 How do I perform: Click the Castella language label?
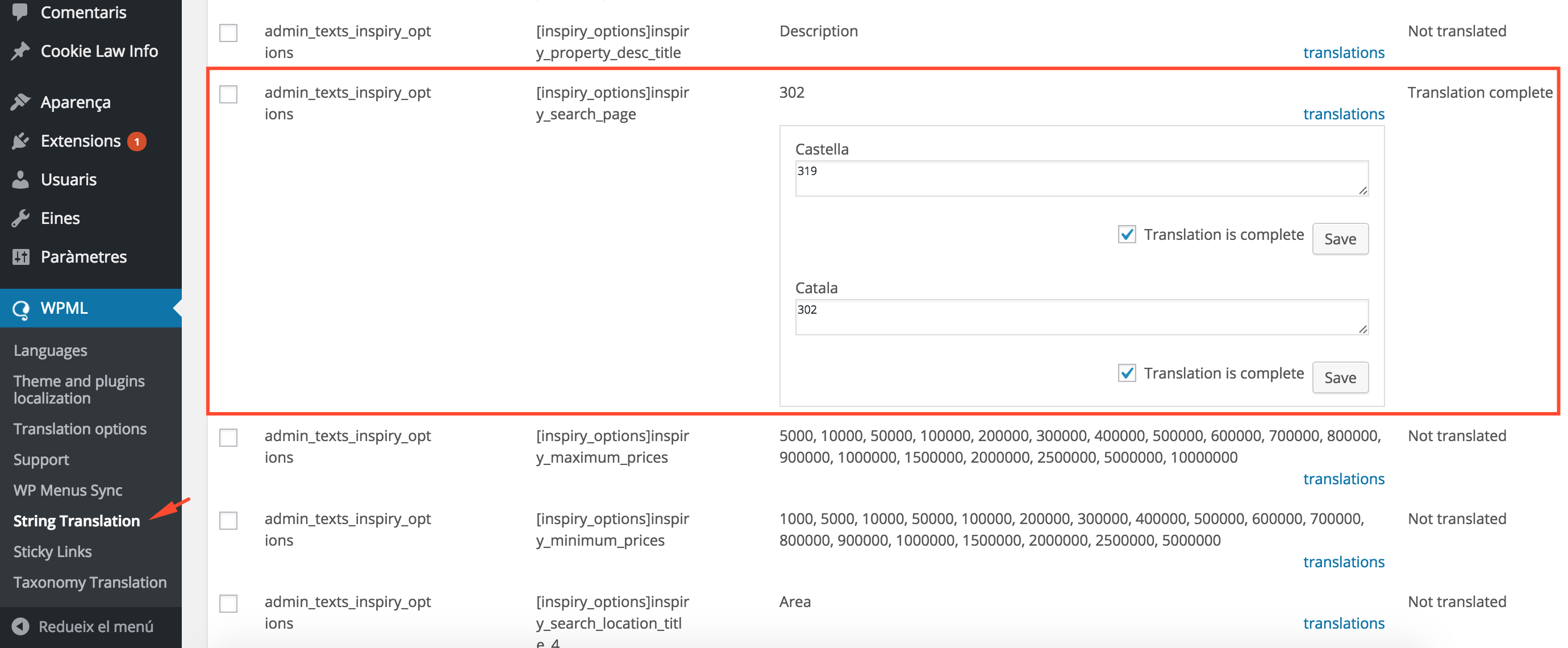(x=821, y=149)
